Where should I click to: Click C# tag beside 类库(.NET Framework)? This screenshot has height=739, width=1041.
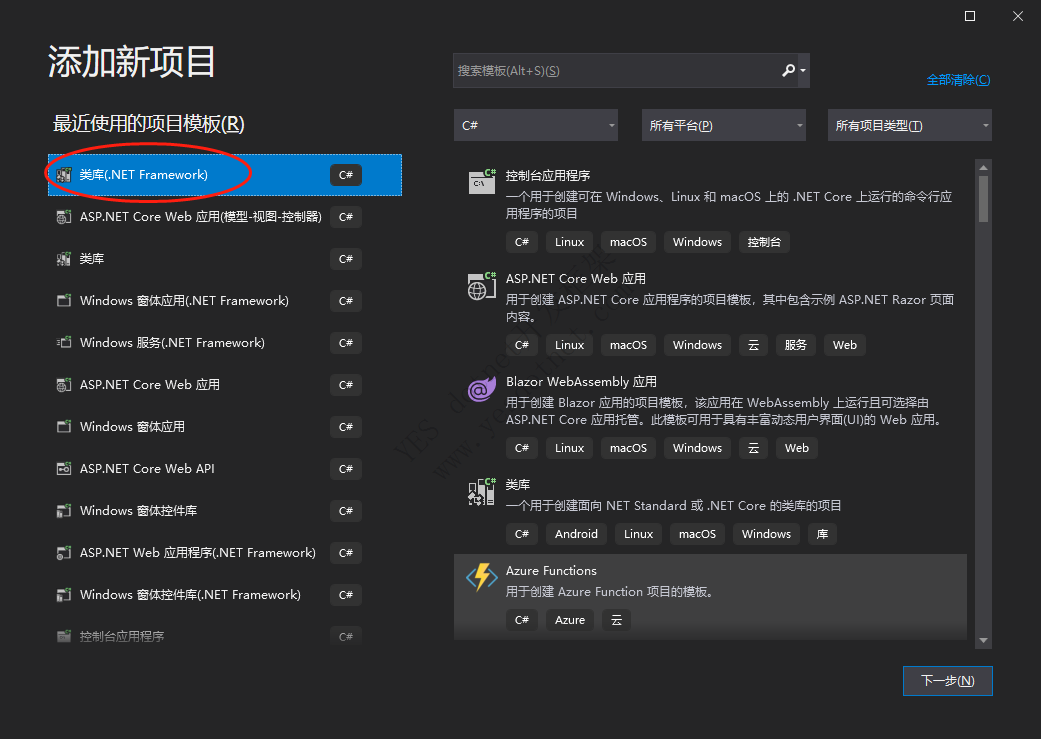[x=346, y=175]
